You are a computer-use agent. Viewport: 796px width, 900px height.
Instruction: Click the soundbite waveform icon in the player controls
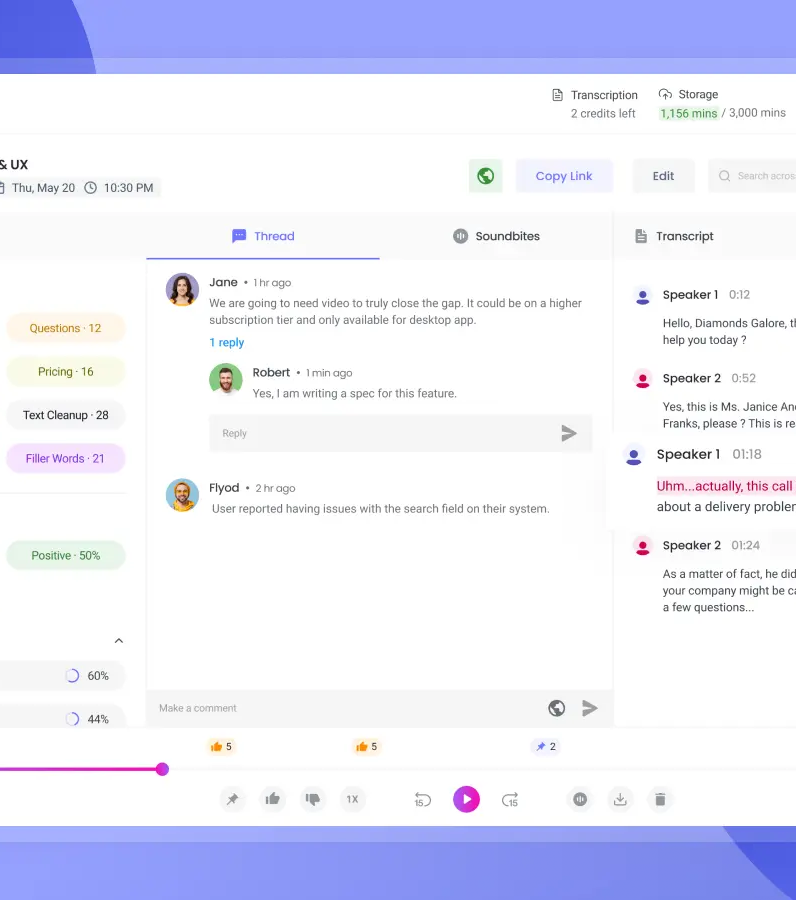580,799
